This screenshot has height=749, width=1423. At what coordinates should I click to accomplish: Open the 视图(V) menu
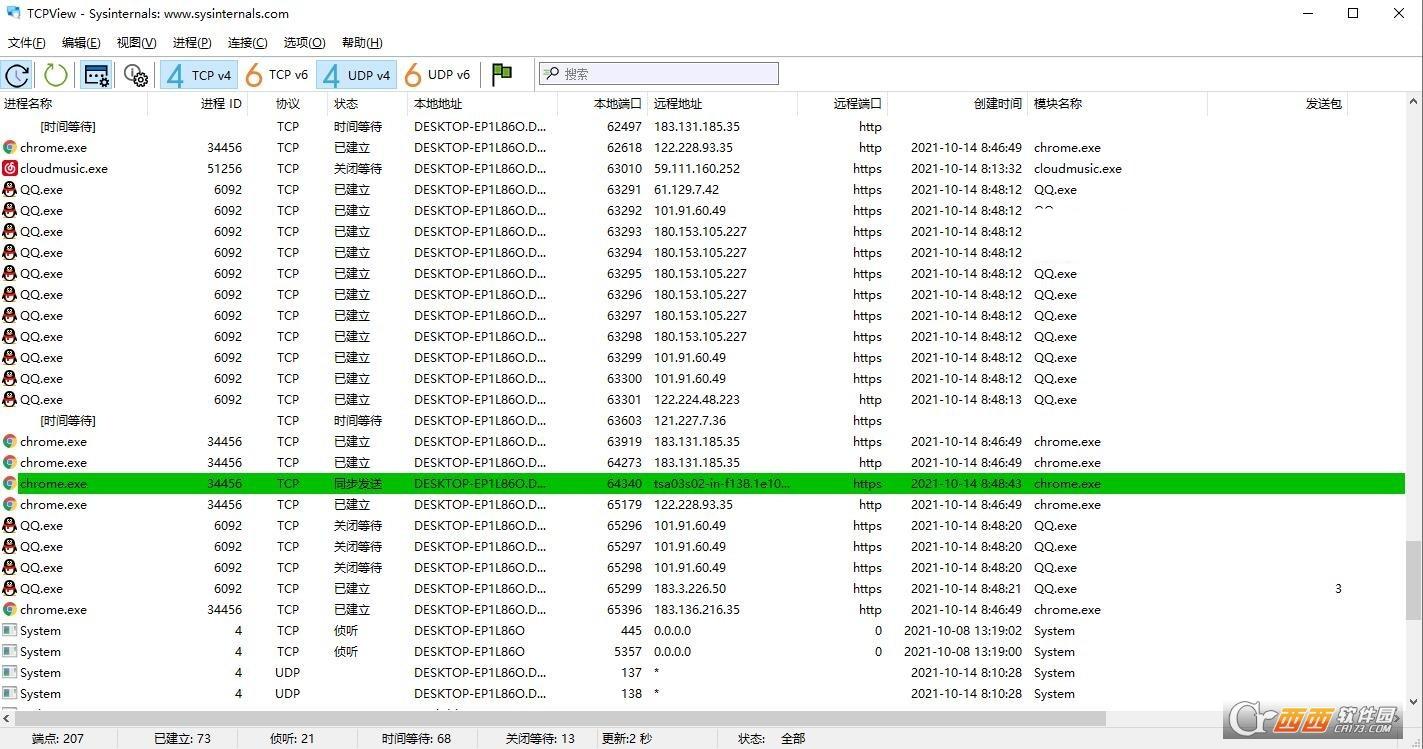click(x=136, y=42)
